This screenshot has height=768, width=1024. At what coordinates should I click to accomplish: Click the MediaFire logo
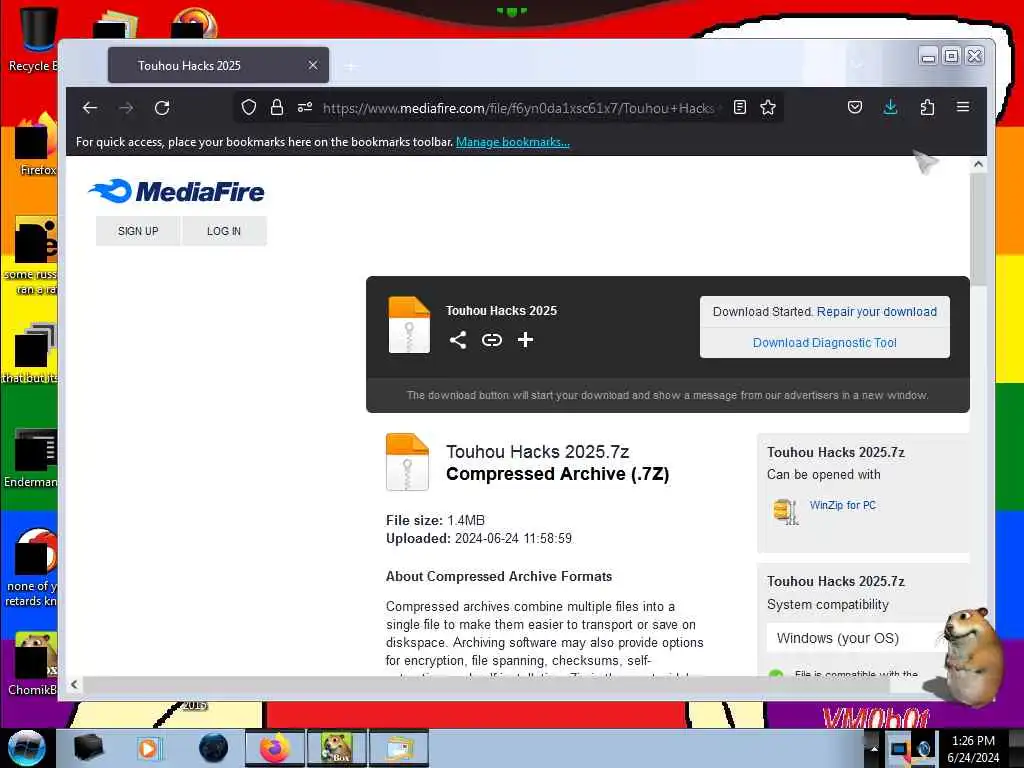point(176,191)
